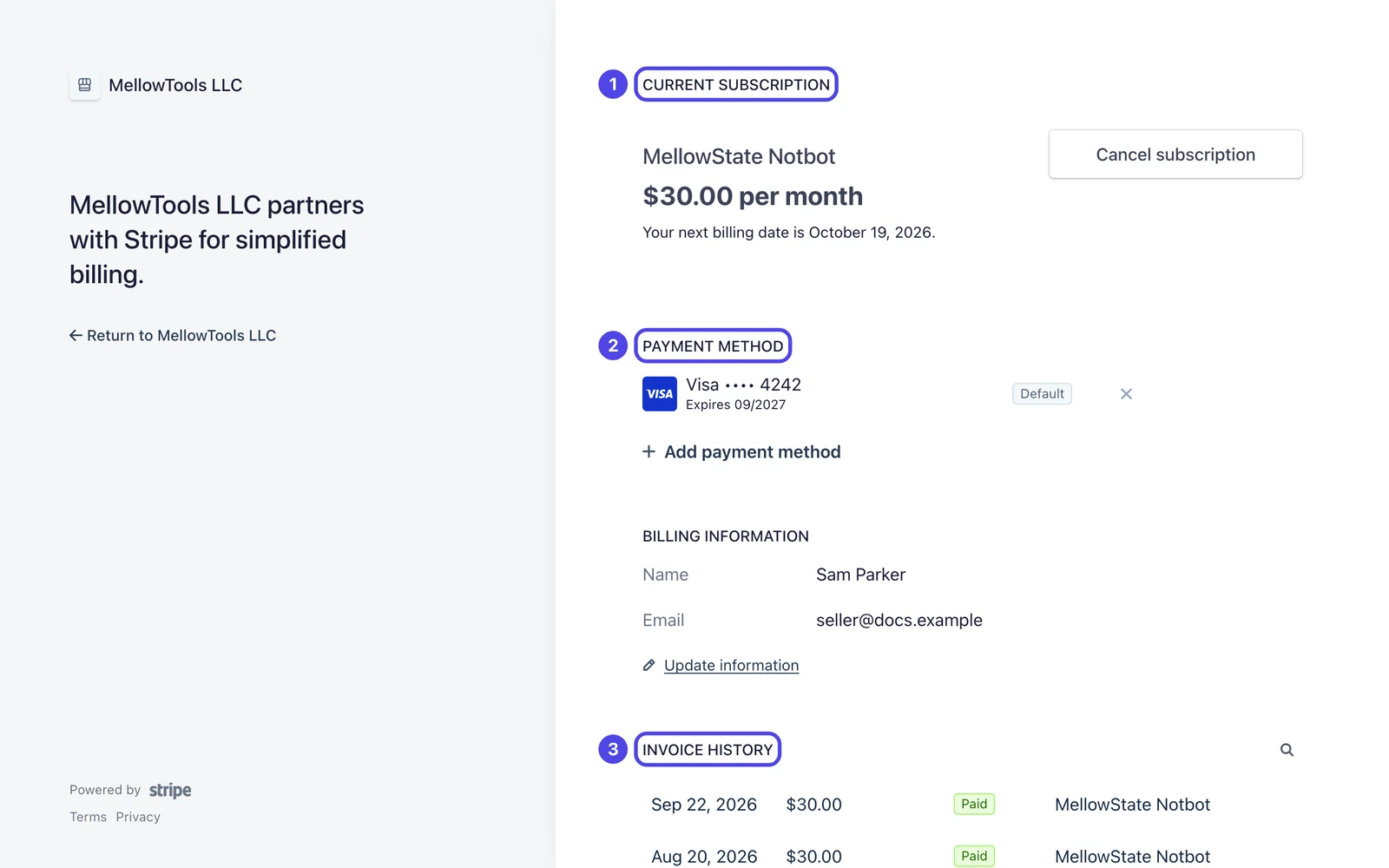Click the Paid badge for Aug 20 invoice
The image size is (1389, 868).
point(974,856)
